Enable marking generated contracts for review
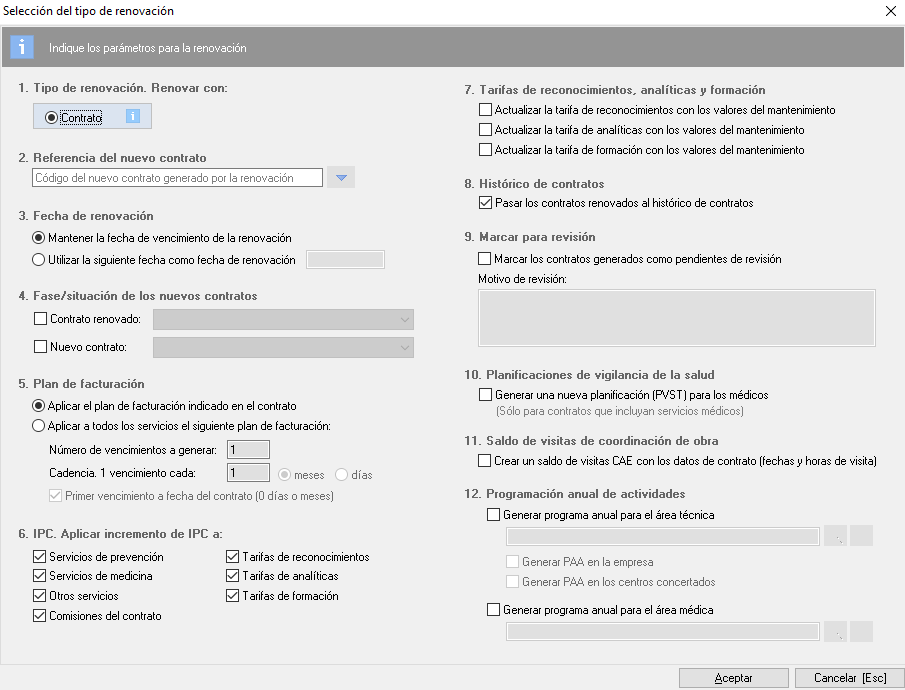 (486, 259)
